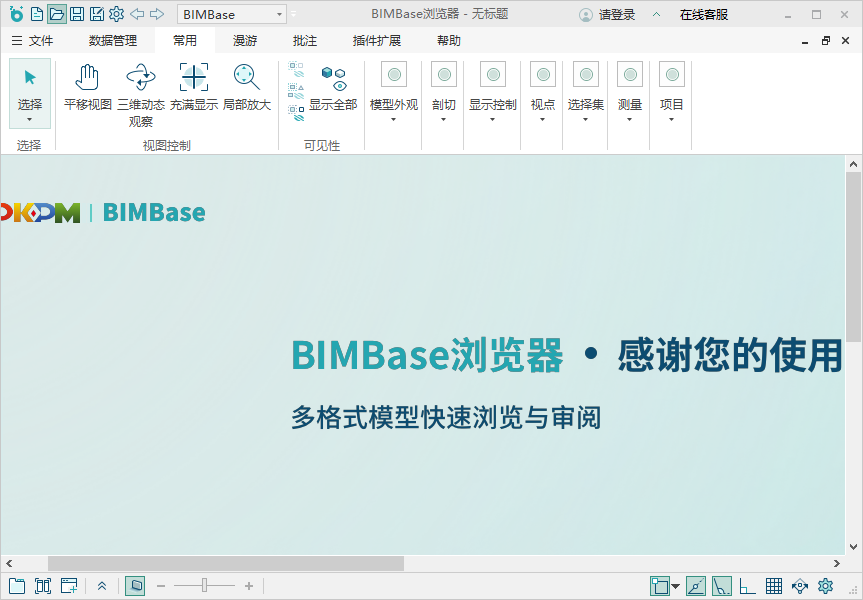Viewport: 863px width, 600px height.
Task: Click the redo right arrow icon
Action: (157, 14)
